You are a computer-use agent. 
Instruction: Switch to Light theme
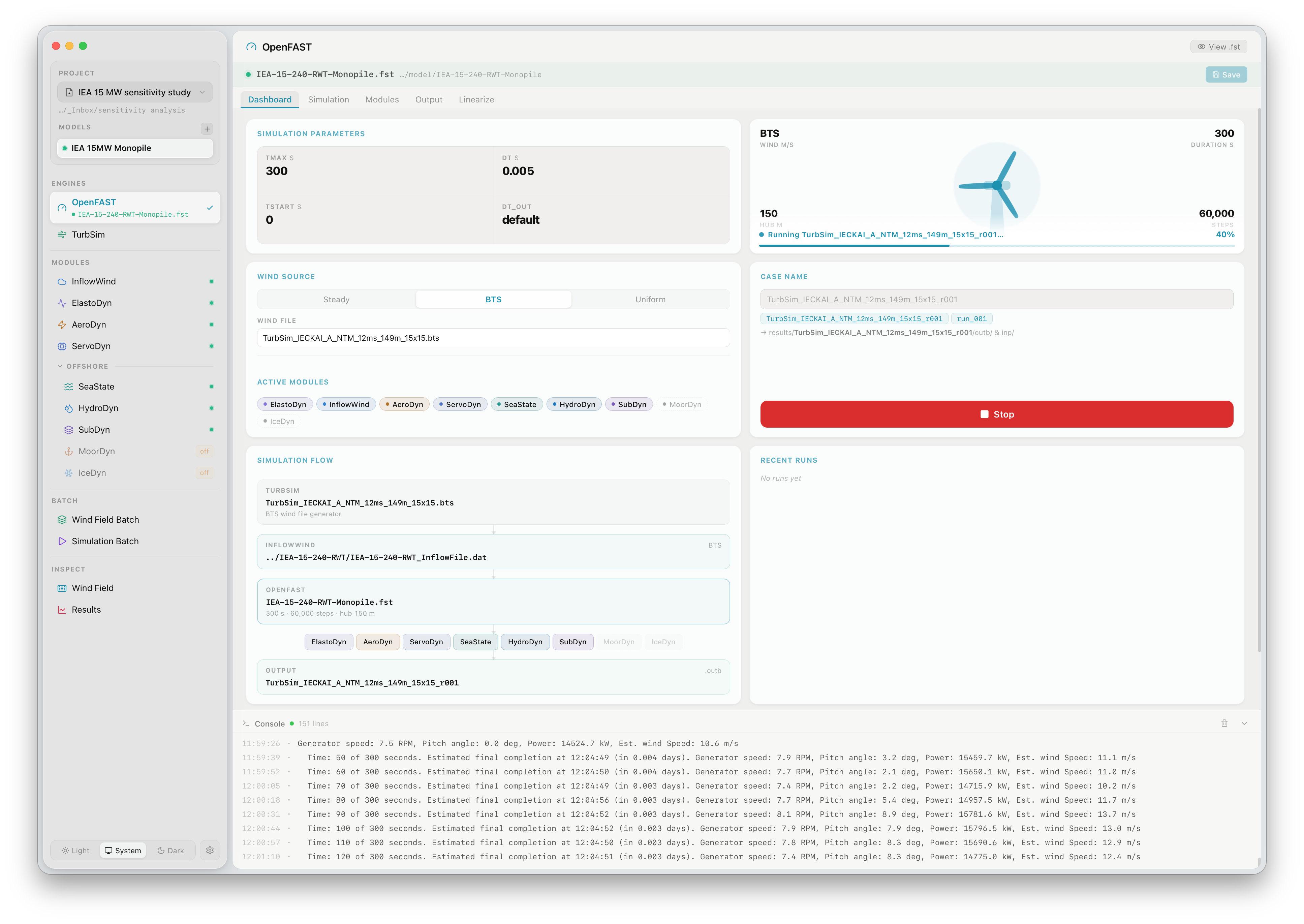76,851
